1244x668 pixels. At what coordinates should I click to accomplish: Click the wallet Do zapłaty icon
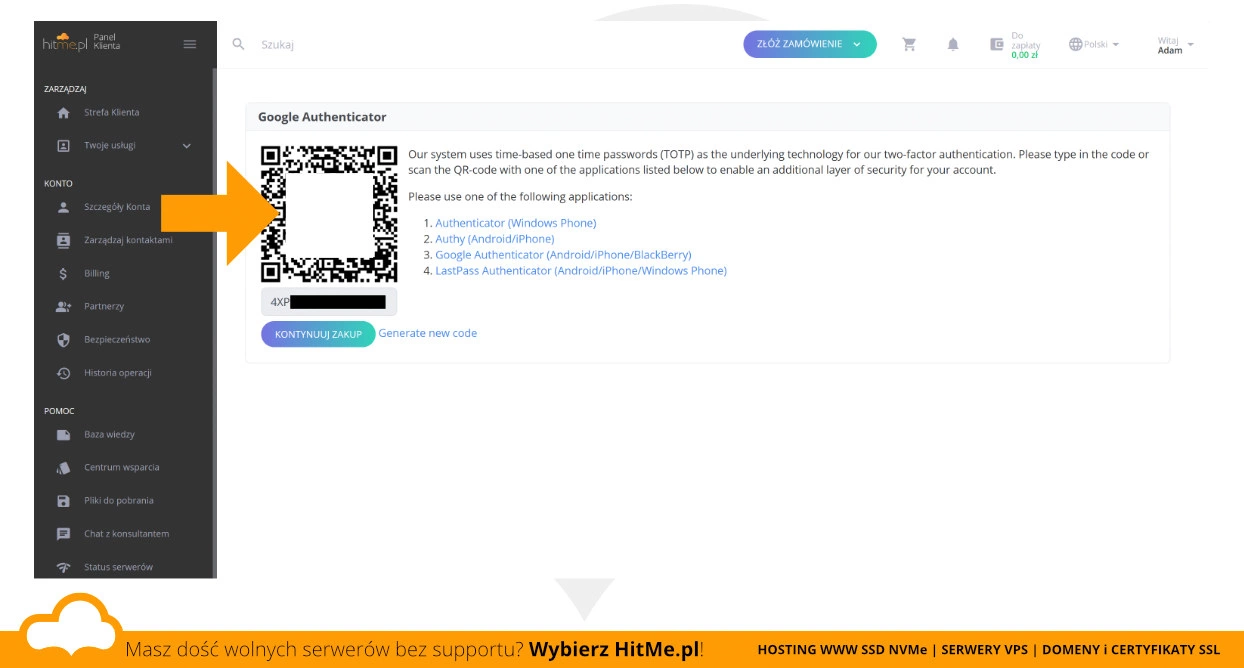(996, 44)
